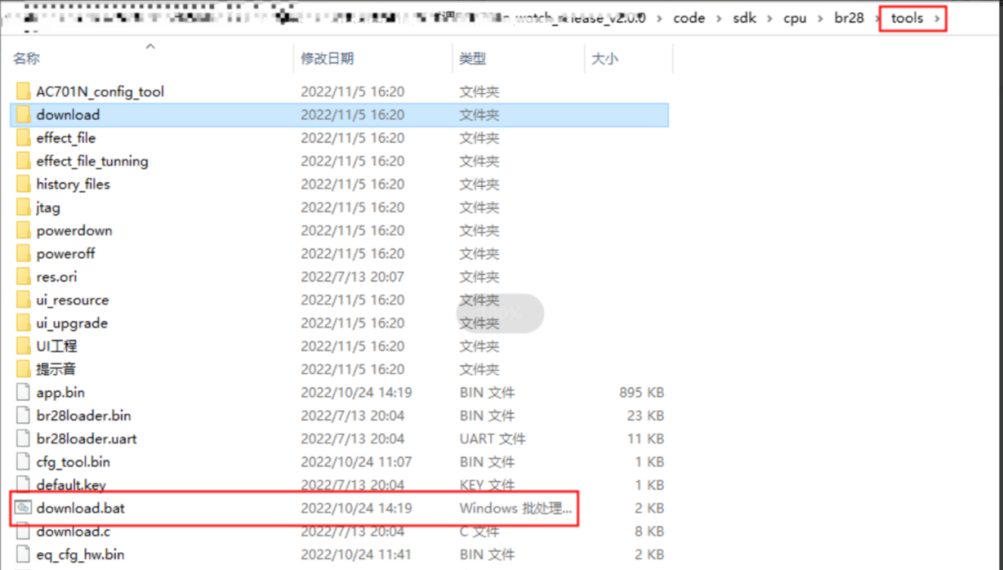Click the 2022/7/13 20:07 date of res.ori
This screenshot has height=570, width=1003.
tap(352, 276)
